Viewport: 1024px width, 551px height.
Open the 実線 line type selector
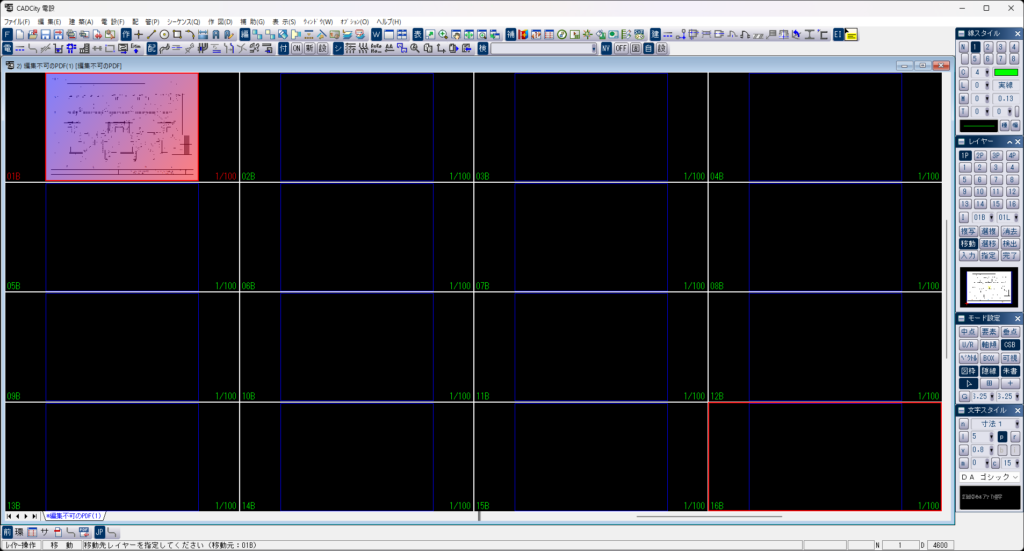click(1004, 85)
